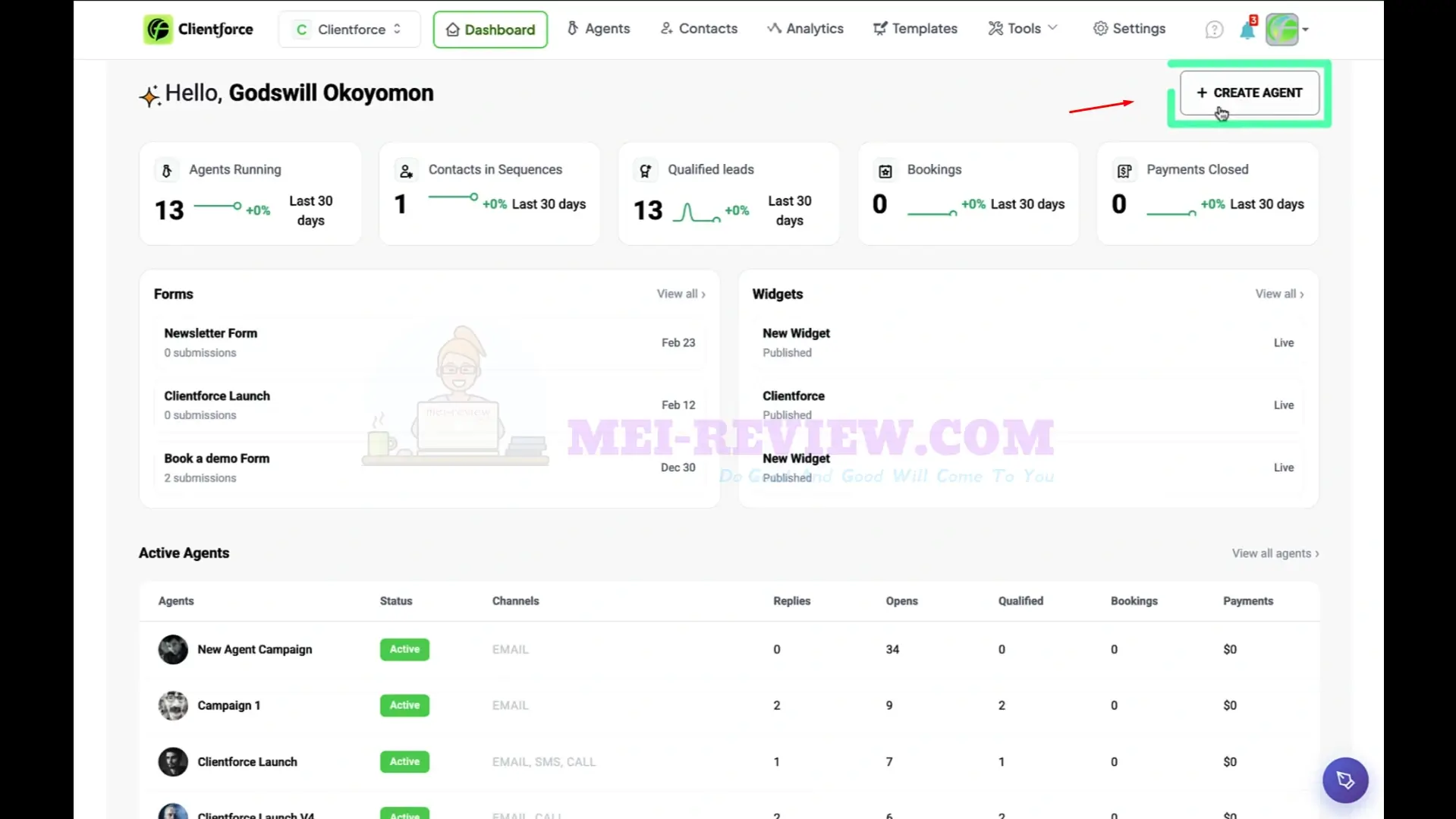Click the Clientforce logo icon
Viewport: 1456px width, 819px height.
[158, 30]
